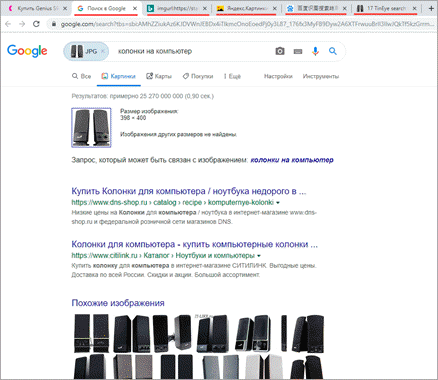Click the Google logo
Screen dimensions: 438x380
click(27, 51)
